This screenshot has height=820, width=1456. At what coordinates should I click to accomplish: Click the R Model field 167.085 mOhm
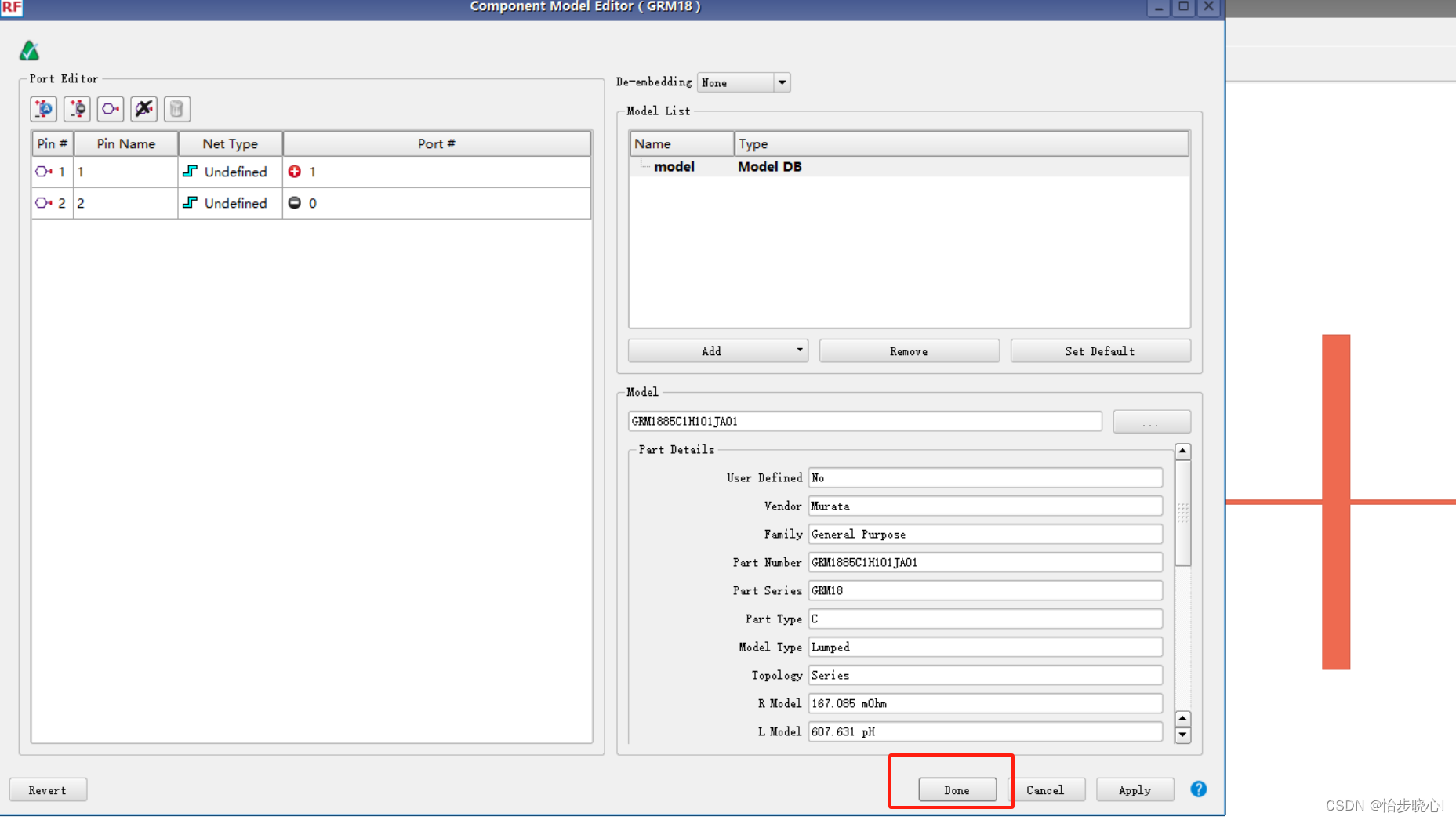coord(985,703)
